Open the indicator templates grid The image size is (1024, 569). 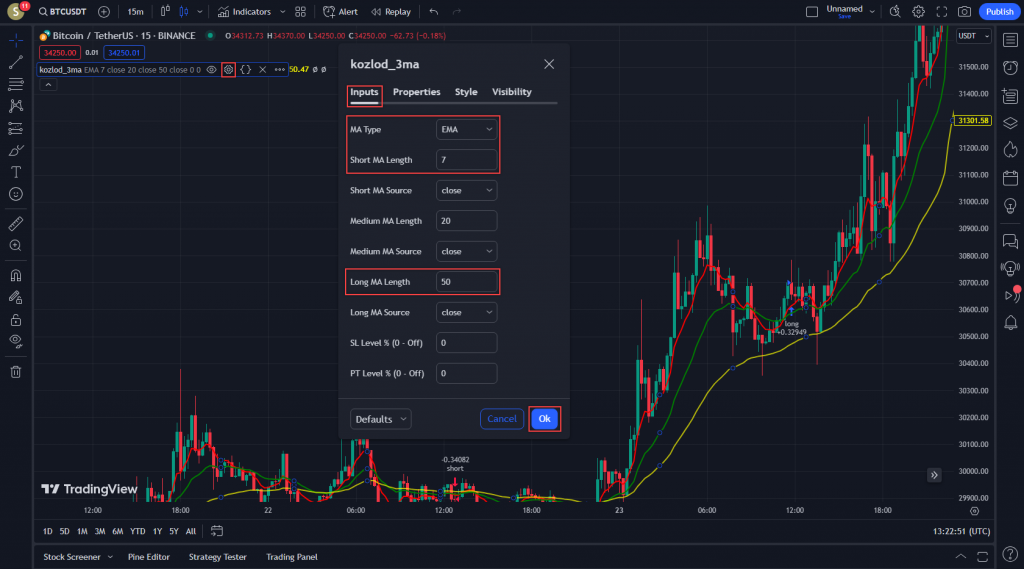(x=300, y=12)
